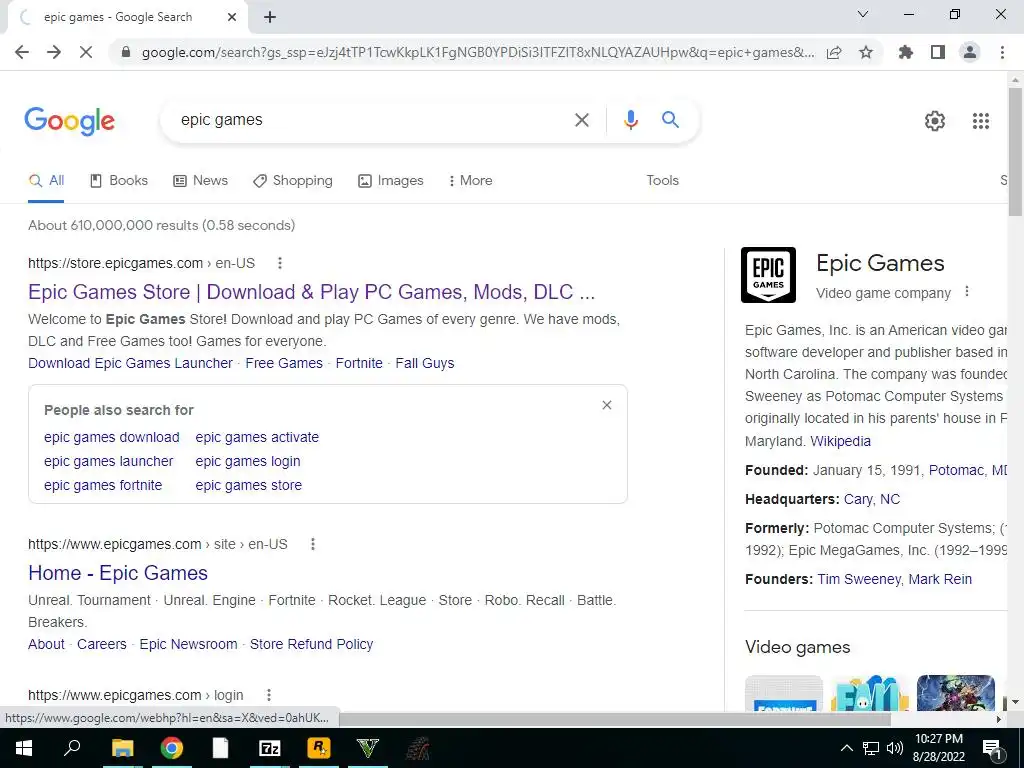
Task: Search for epic games login
Action: pos(248,462)
